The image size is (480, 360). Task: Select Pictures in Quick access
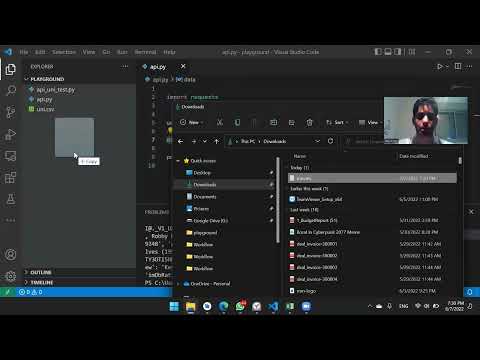201,209
